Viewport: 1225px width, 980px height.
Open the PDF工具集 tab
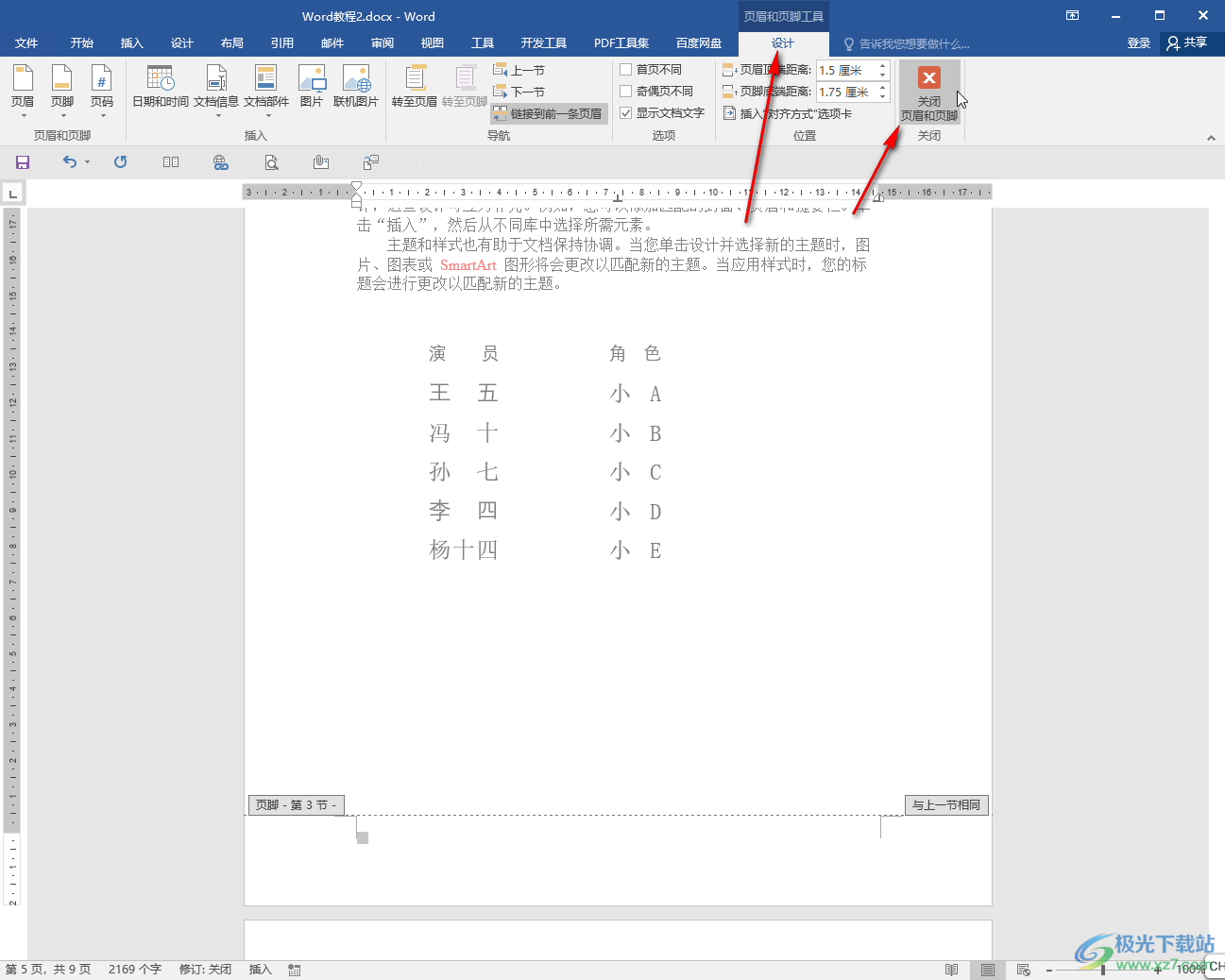click(621, 43)
